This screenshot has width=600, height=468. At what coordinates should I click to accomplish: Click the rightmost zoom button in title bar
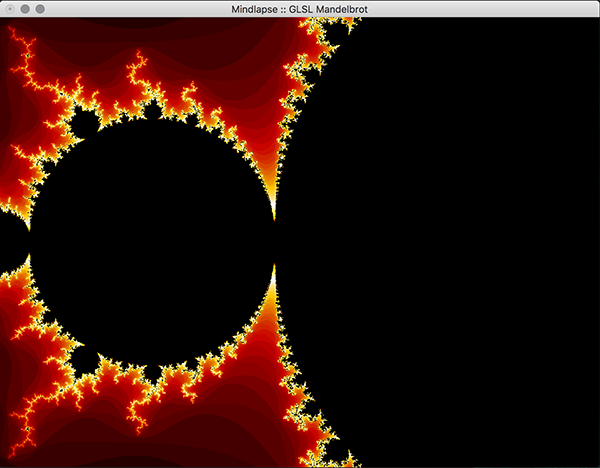[x=41, y=8]
